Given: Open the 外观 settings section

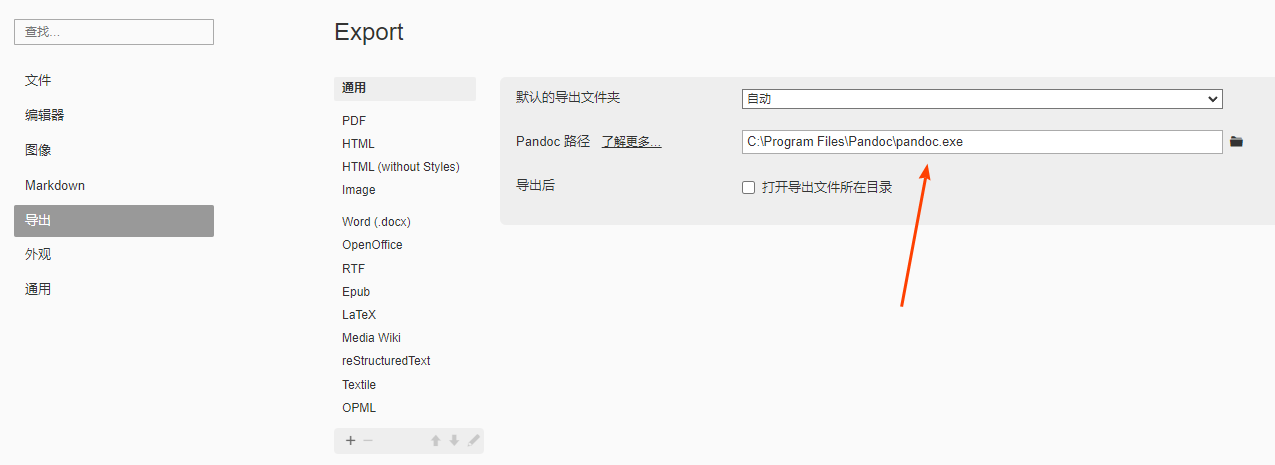Looking at the screenshot, I should 38,254.
